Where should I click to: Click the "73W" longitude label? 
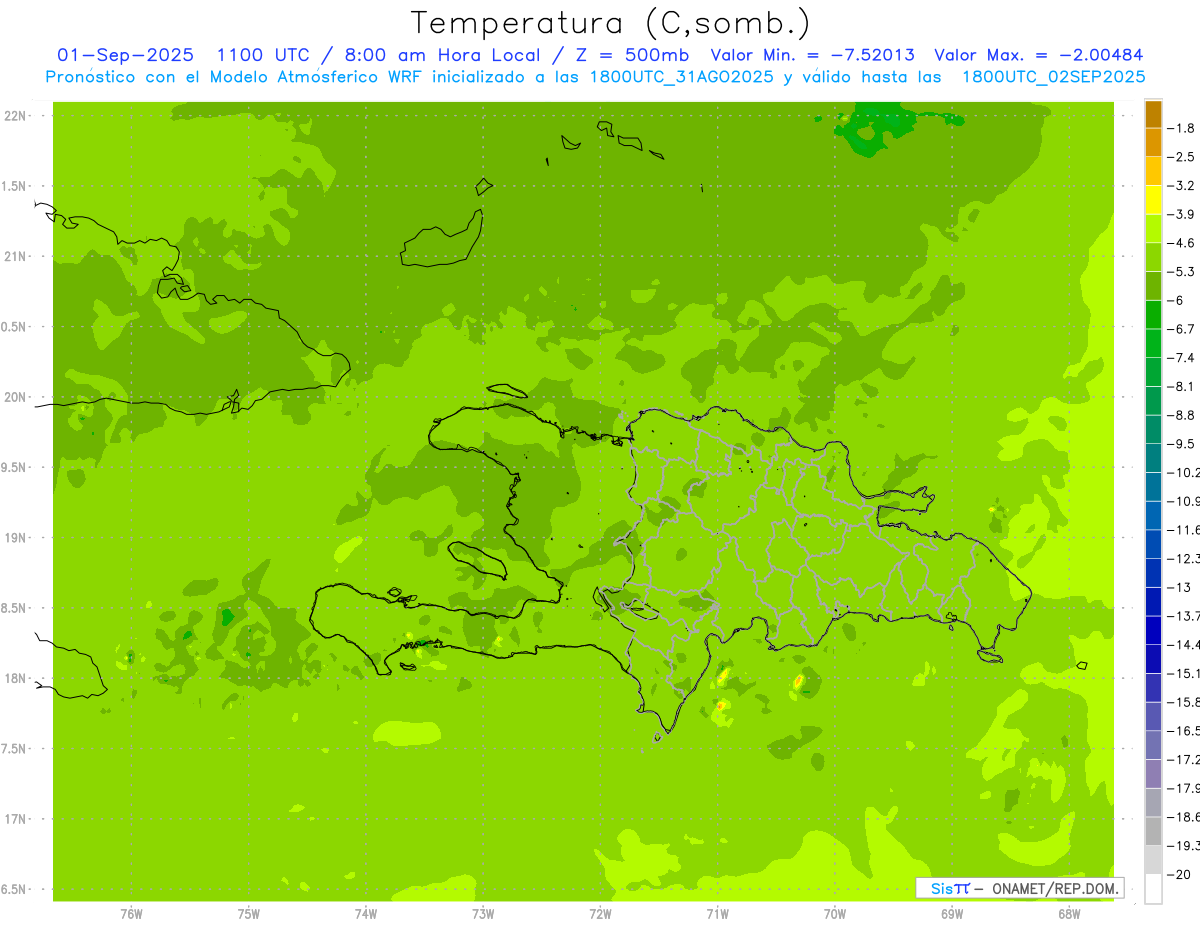click(x=483, y=913)
